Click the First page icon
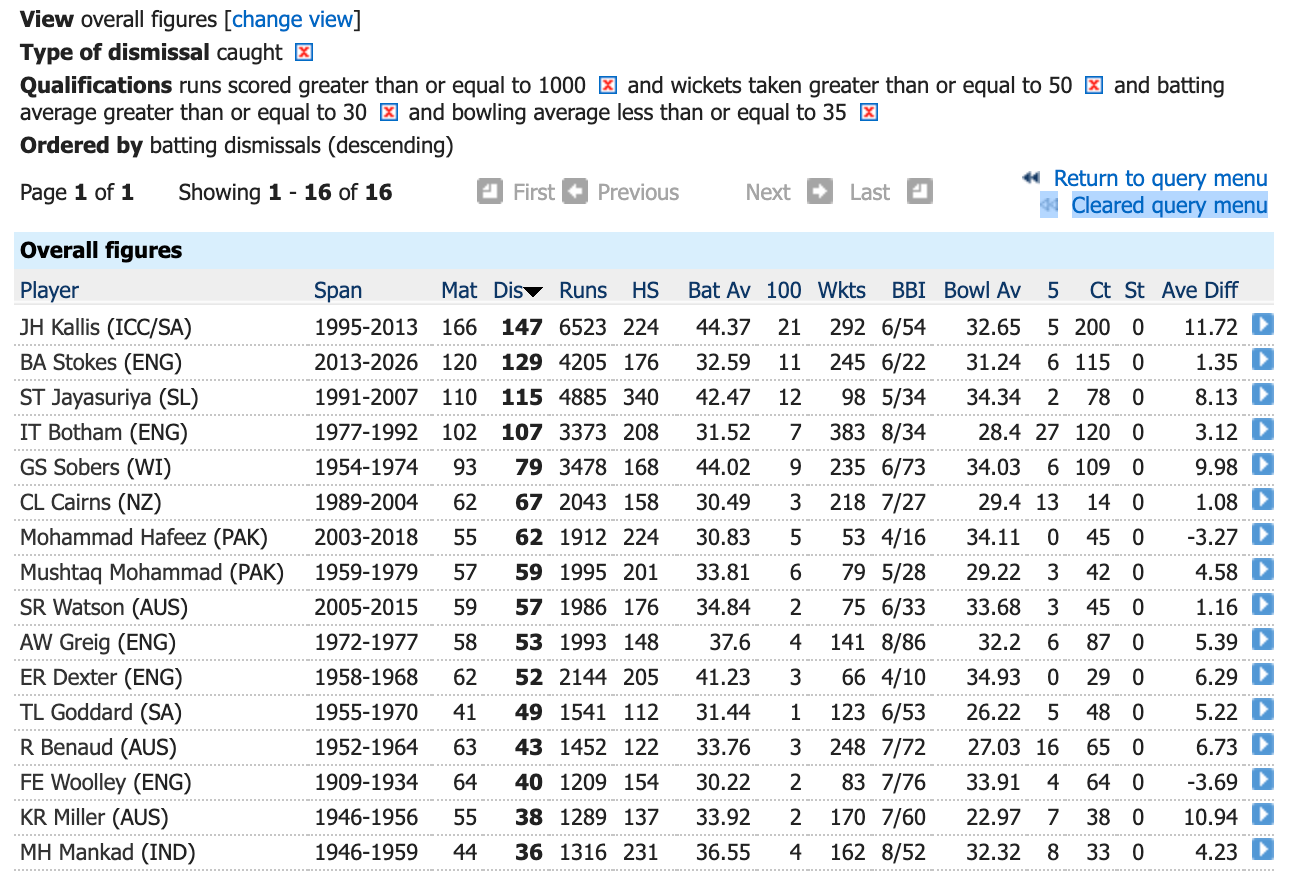Viewport: 1292px width, 886px height. tap(490, 191)
